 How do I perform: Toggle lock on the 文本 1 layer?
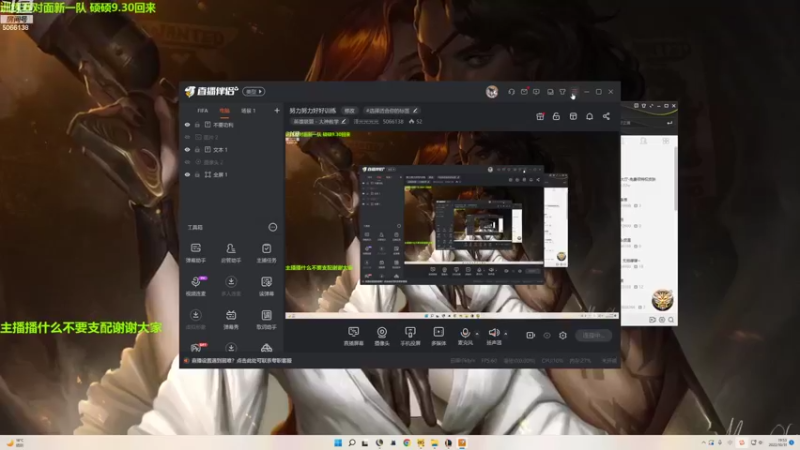[197, 149]
